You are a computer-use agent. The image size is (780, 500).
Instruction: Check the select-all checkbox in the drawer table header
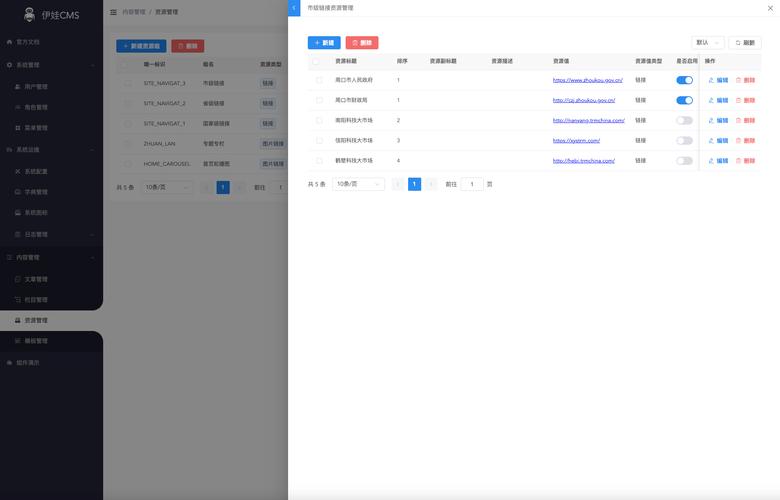(319, 61)
